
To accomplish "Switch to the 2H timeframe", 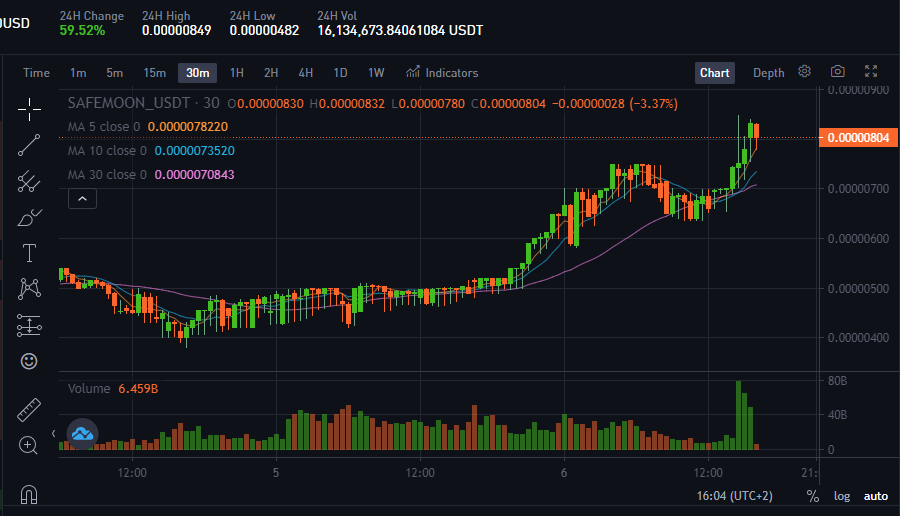I will 271,73.
